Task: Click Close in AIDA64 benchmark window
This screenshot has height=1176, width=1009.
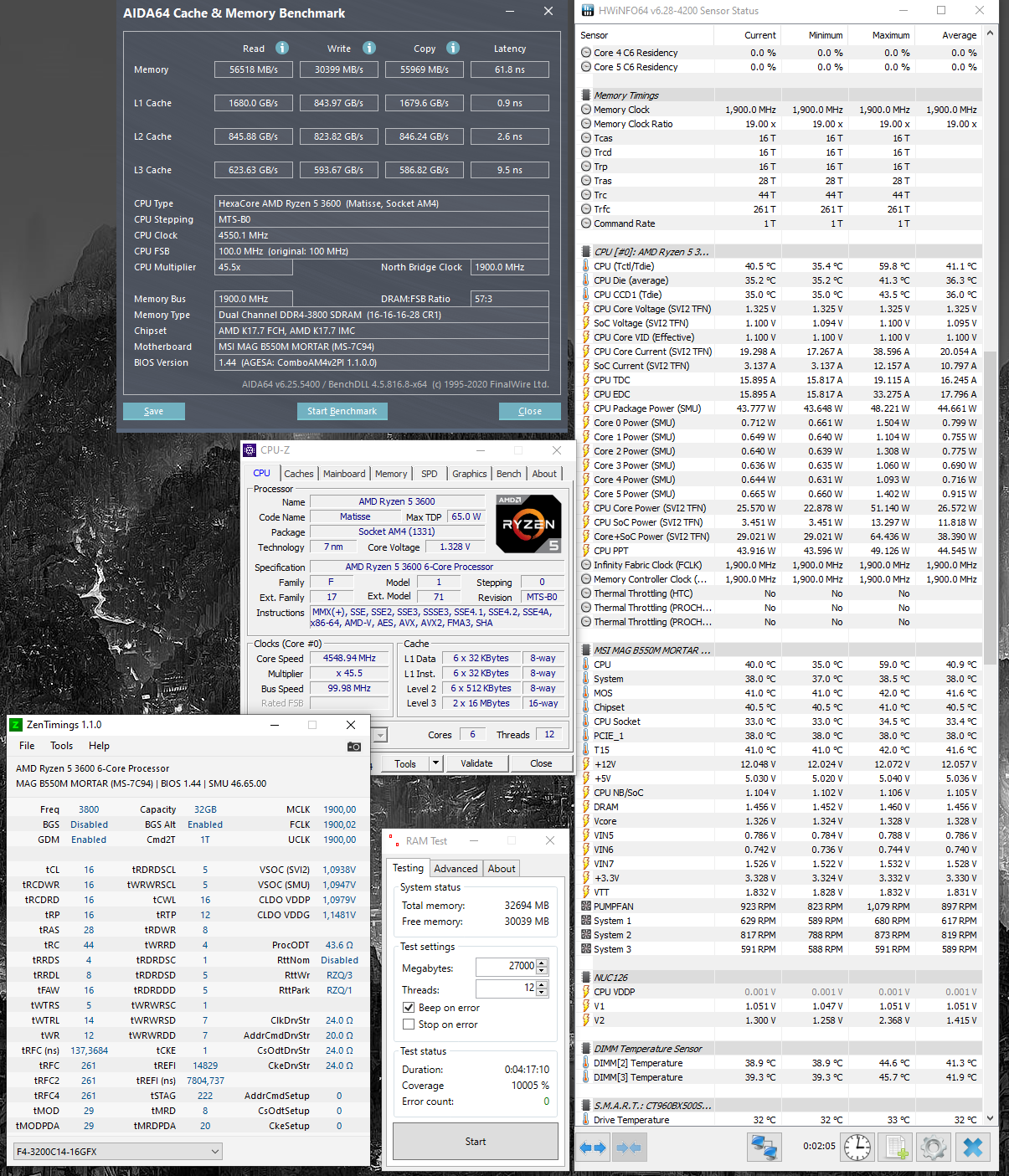Action: click(530, 411)
